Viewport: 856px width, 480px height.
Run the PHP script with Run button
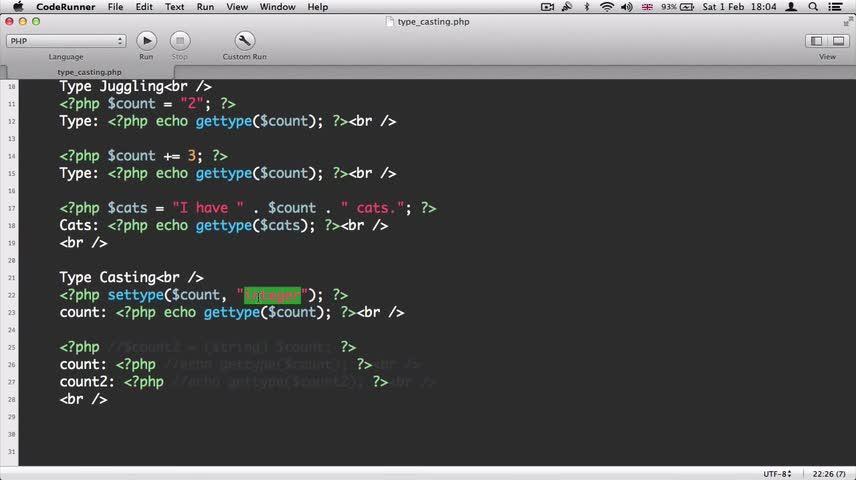pos(146,41)
